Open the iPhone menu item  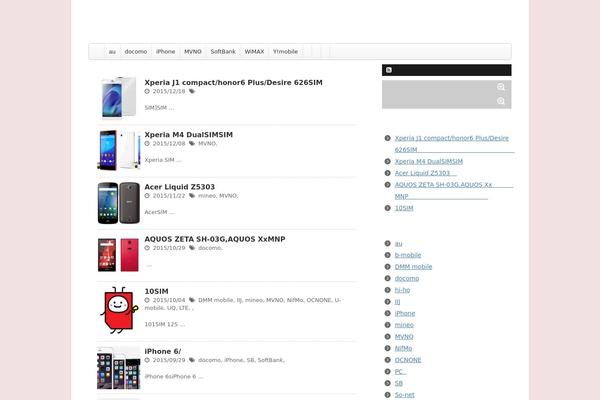point(165,52)
